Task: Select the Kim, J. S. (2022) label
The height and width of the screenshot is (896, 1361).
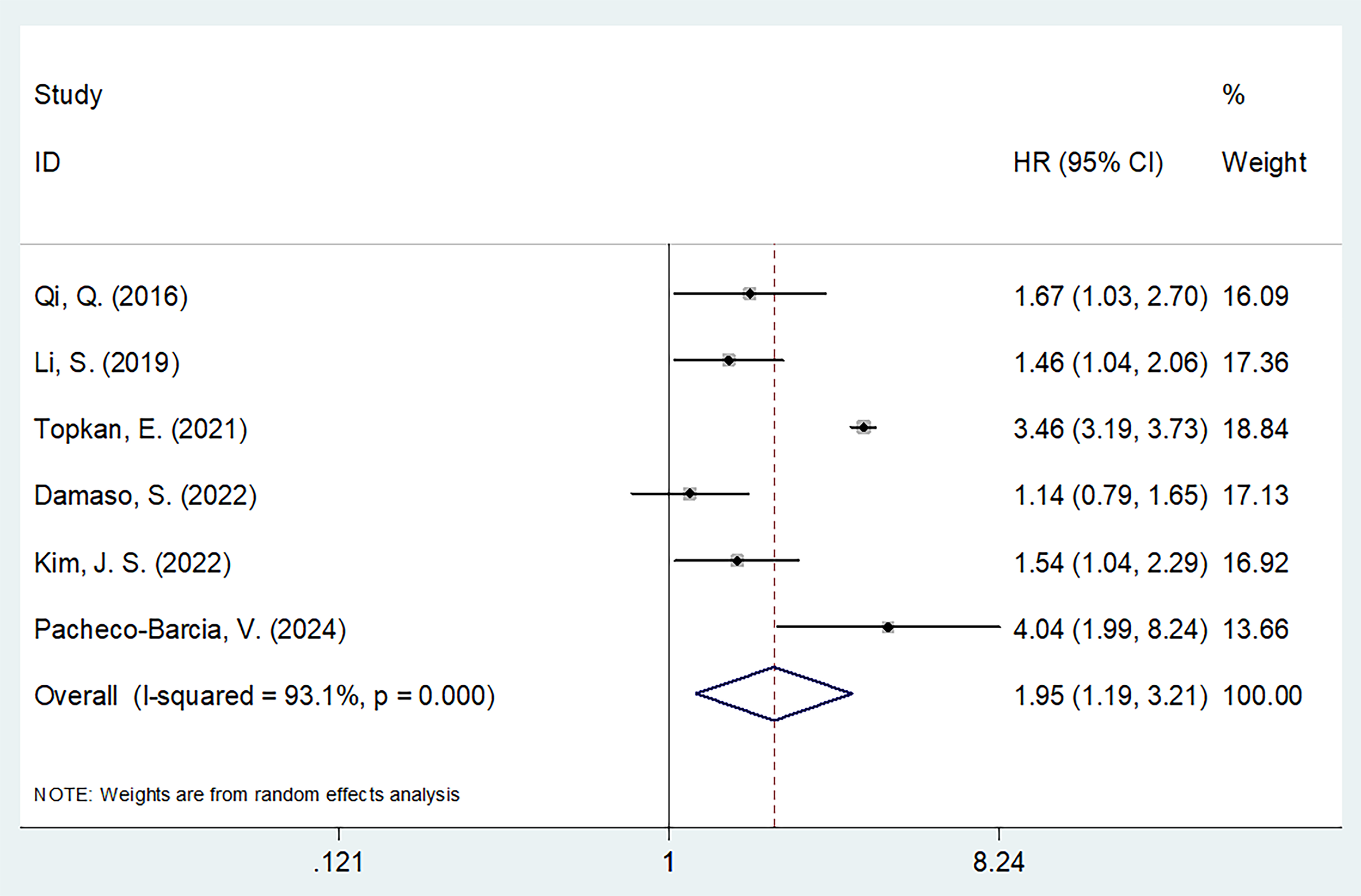Action: (133, 563)
